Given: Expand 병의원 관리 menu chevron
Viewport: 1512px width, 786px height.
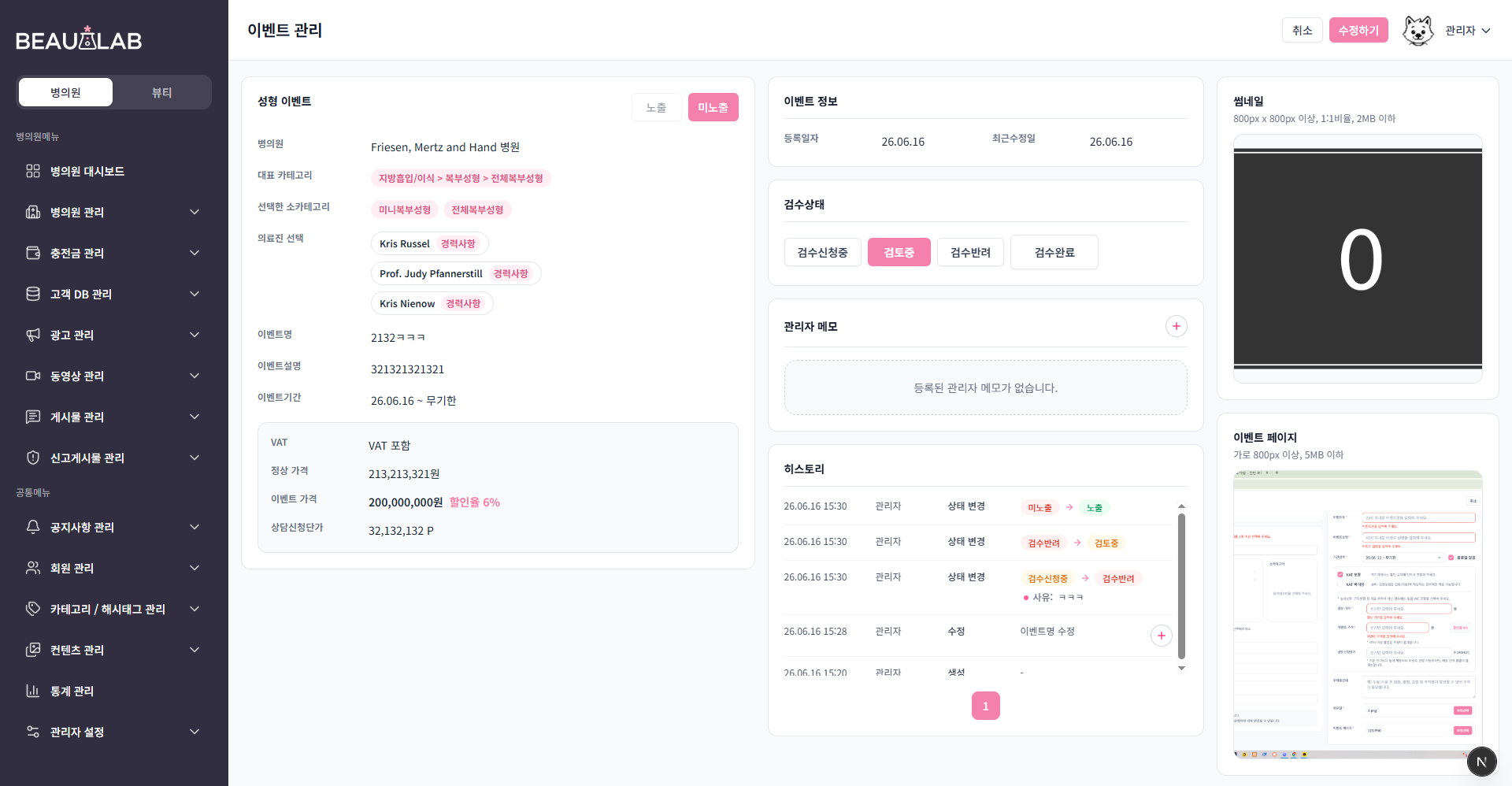Looking at the screenshot, I should [195, 212].
